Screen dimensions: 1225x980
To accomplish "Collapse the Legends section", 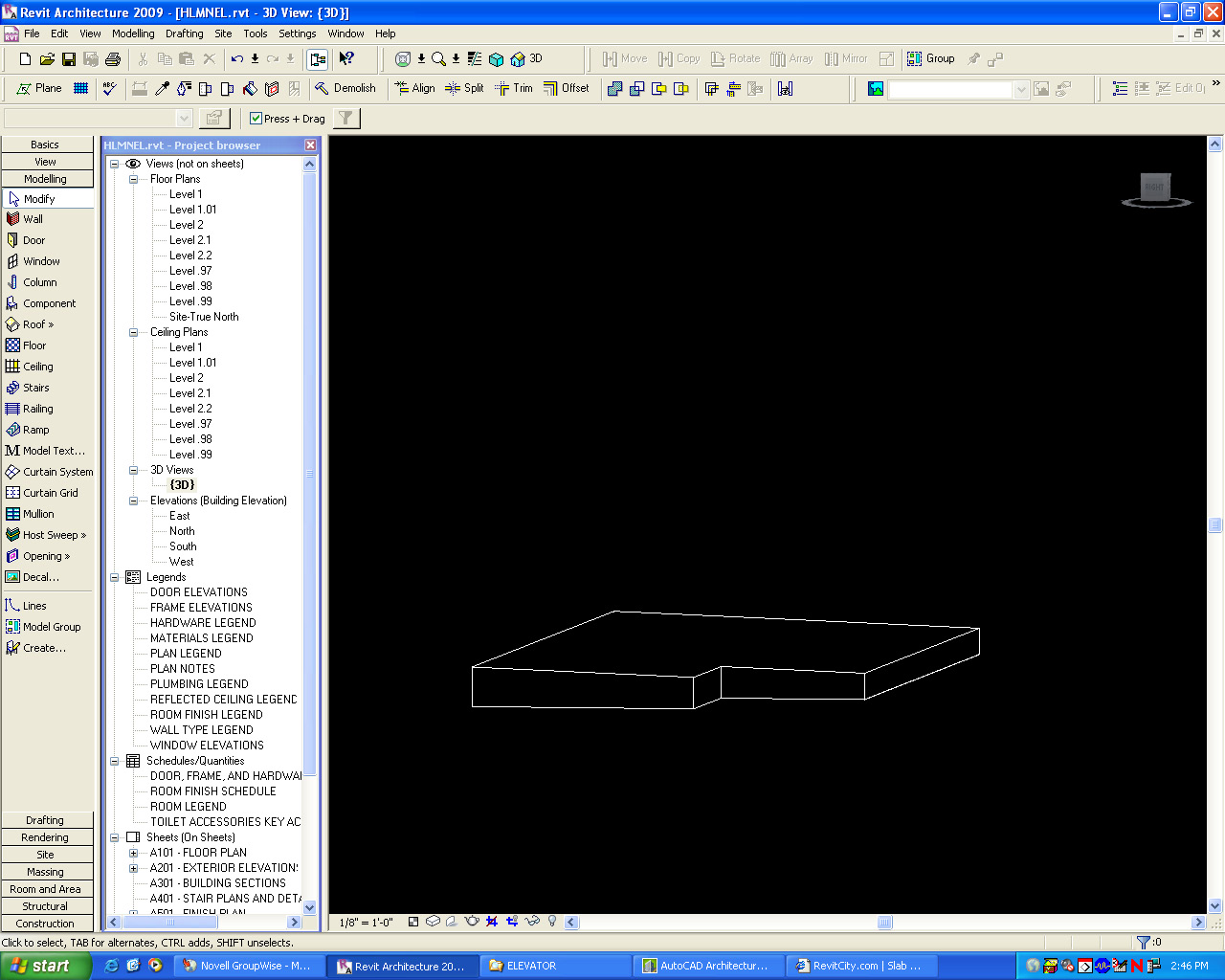I will pyautogui.click(x=115, y=577).
